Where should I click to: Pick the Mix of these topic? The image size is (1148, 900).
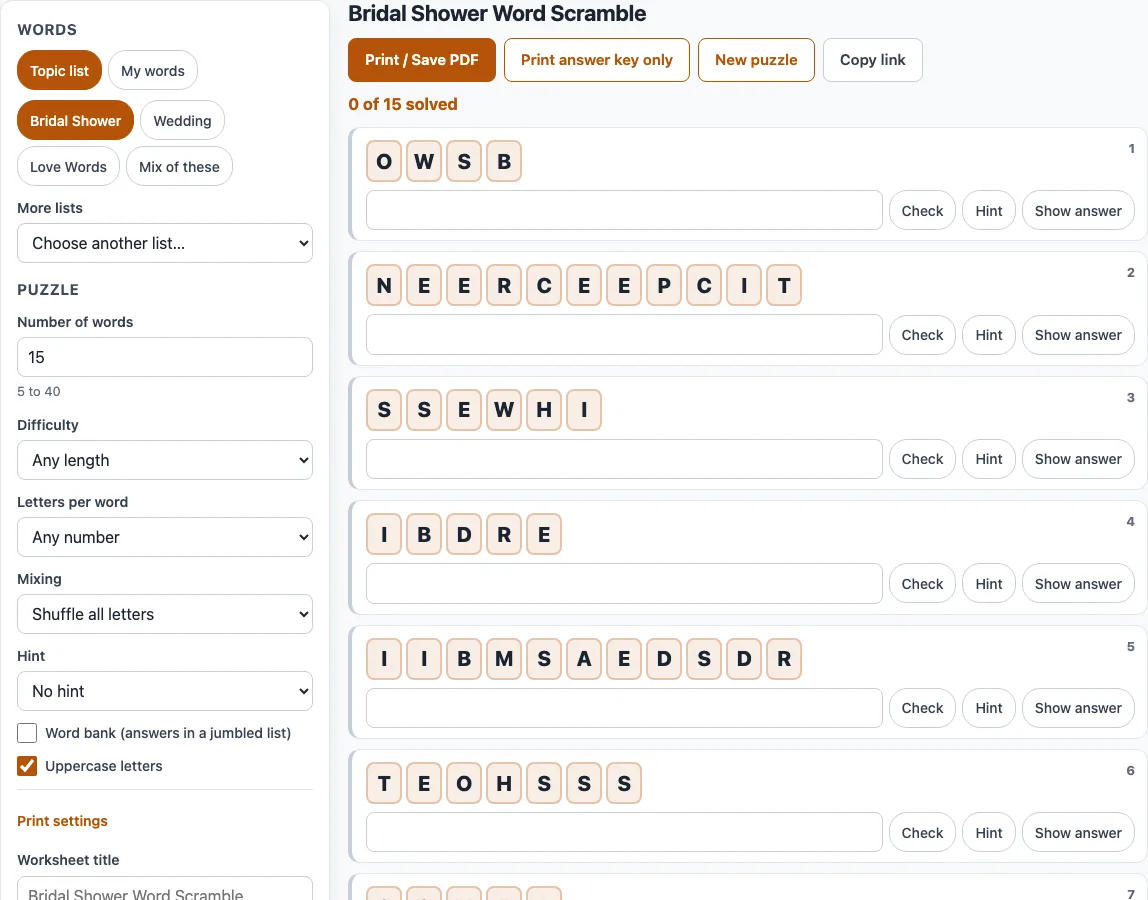point(179,166)
